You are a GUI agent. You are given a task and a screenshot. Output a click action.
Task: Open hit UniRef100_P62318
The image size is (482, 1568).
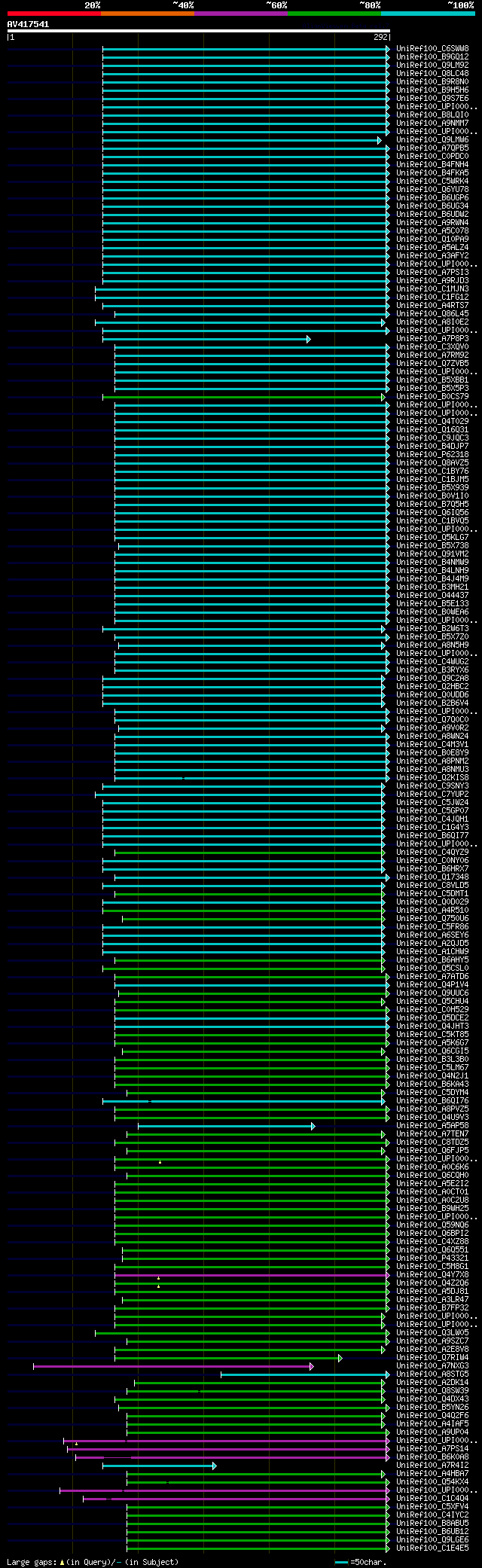pyautogui.click(x=432, y=455)
